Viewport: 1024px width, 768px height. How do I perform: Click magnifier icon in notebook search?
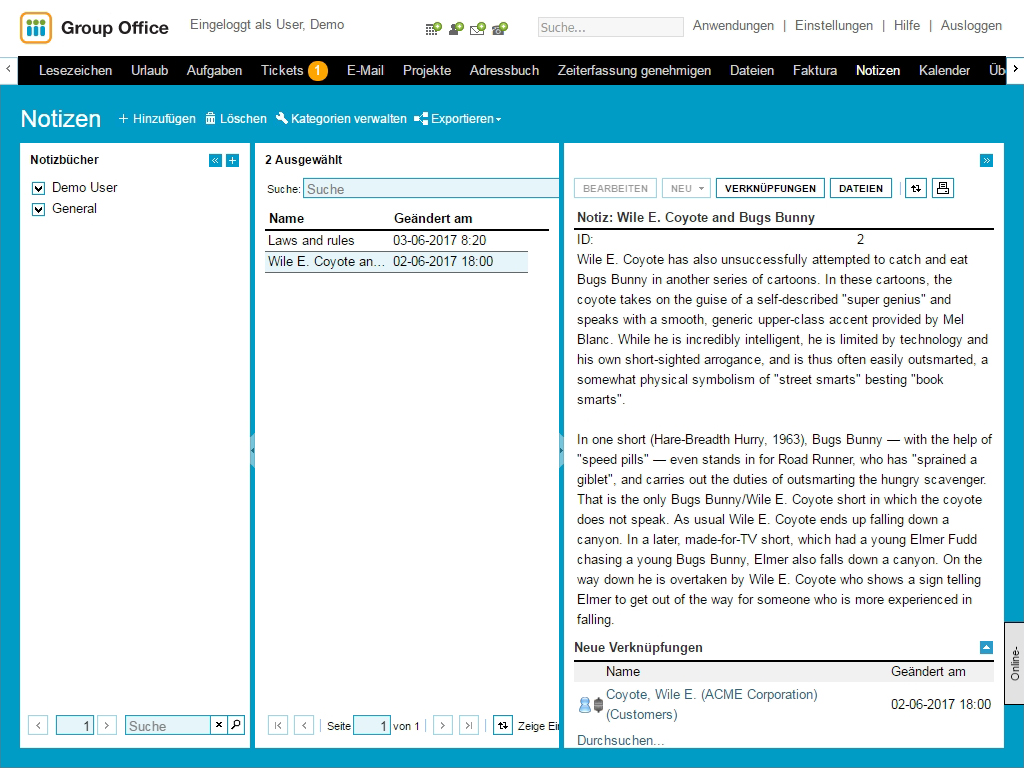(x=236, y=725)
